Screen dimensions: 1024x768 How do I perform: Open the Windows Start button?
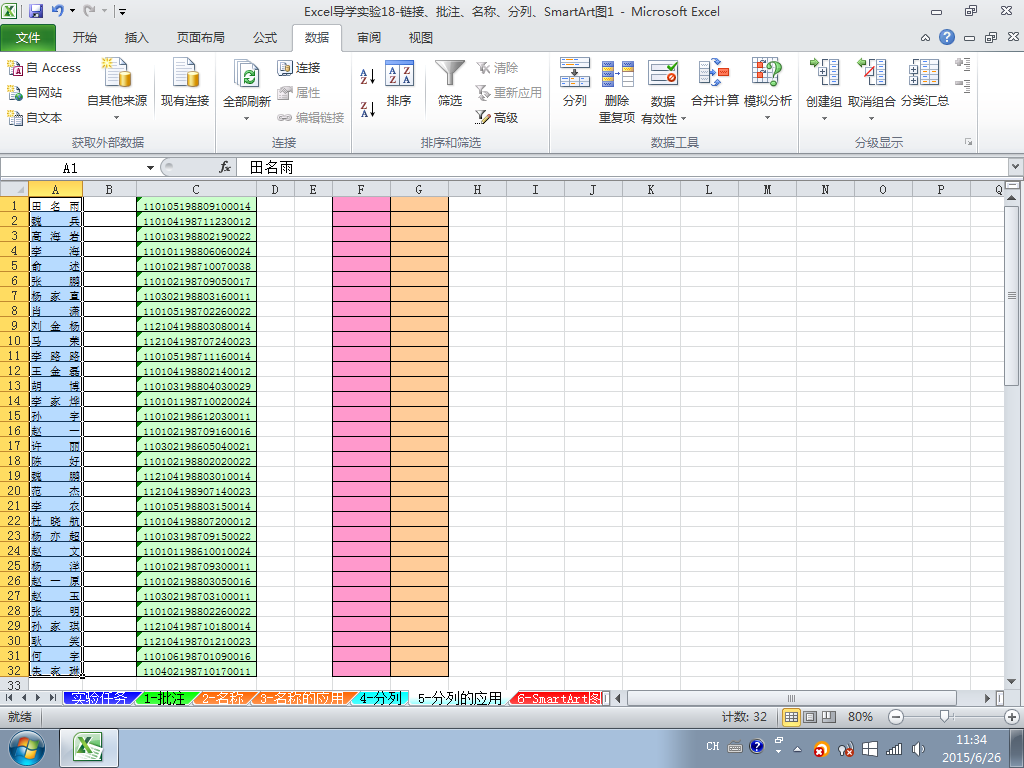coord(26,748)
